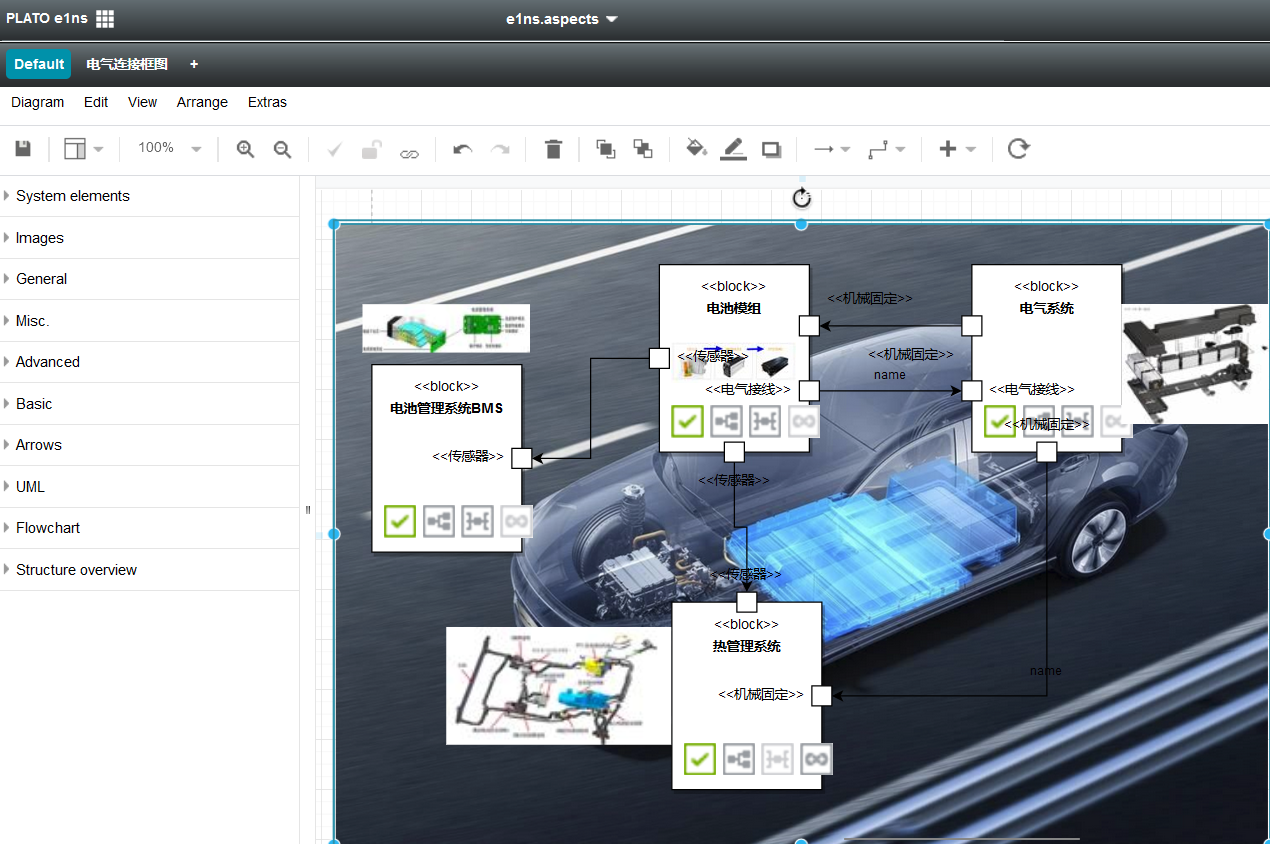Zoom out with the magnifier minus icon
Viewport: 1270px width, 844px height.
click(x=283, y=149)
